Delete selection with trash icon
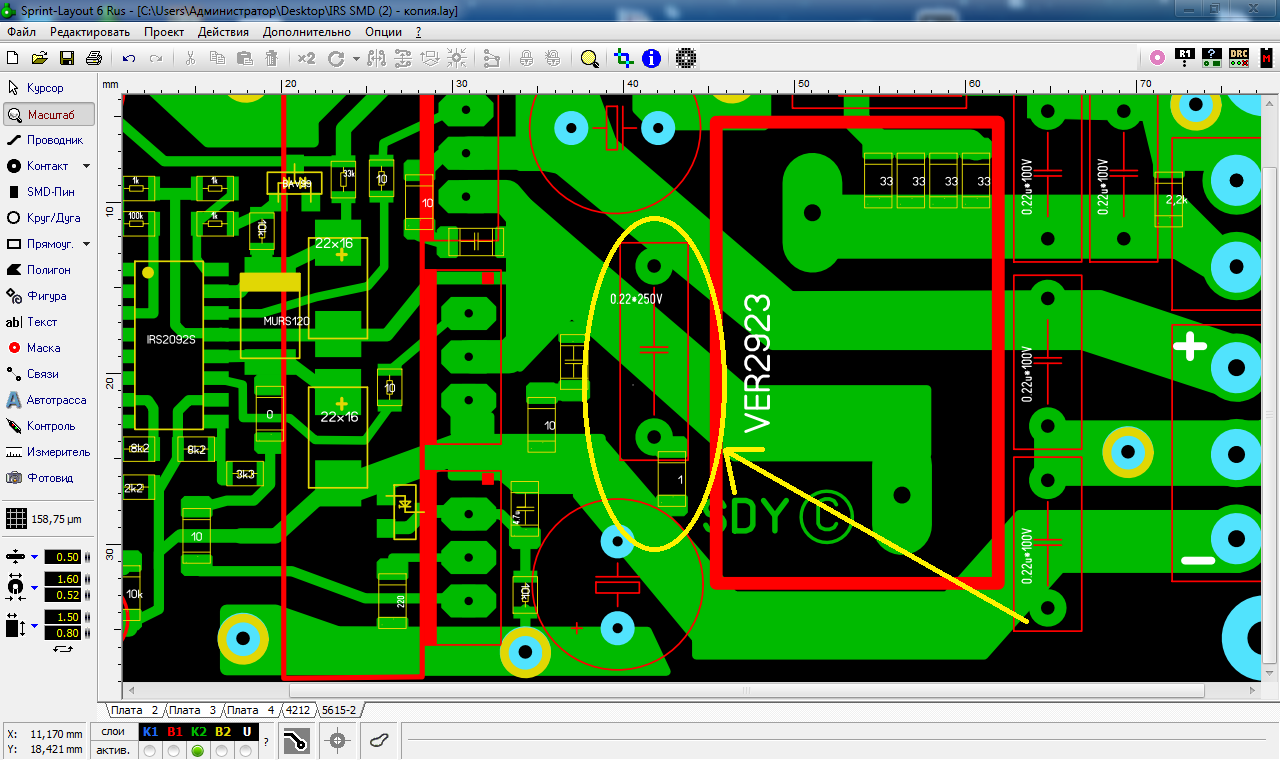The height and width of the screenshot is (760, 1280). coord(271,58)
